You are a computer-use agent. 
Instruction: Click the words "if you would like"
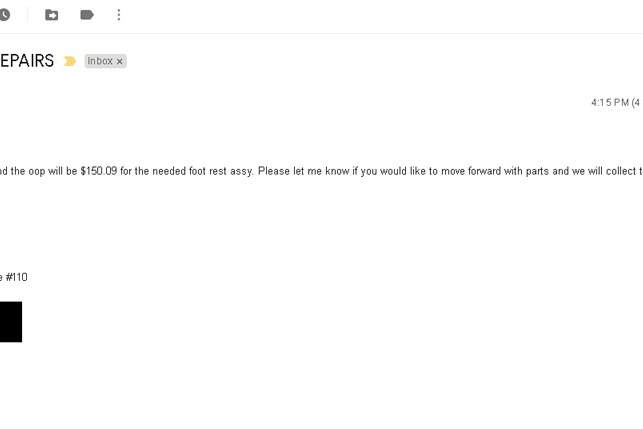(x=389, y=171)
